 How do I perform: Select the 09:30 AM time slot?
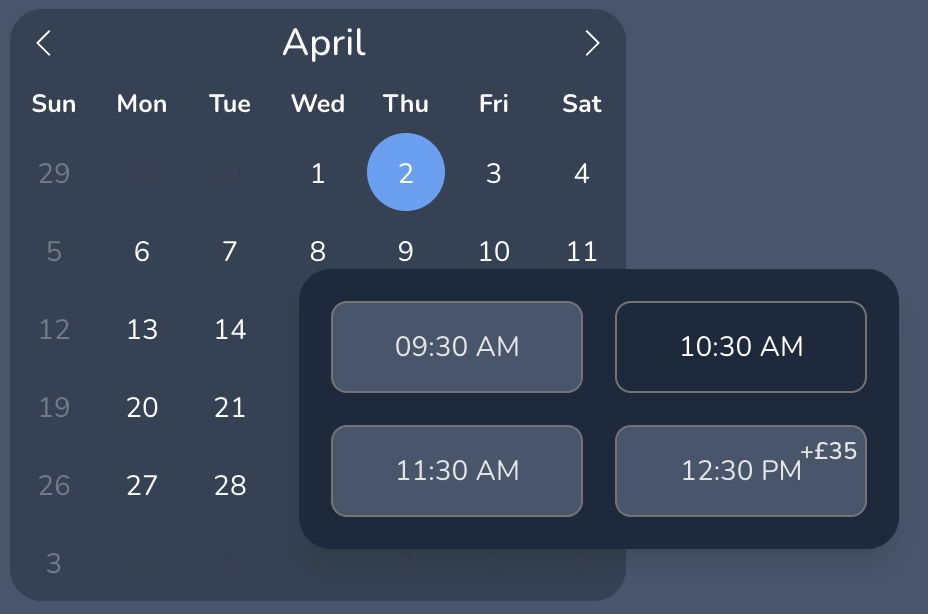(x=457, y=347)
